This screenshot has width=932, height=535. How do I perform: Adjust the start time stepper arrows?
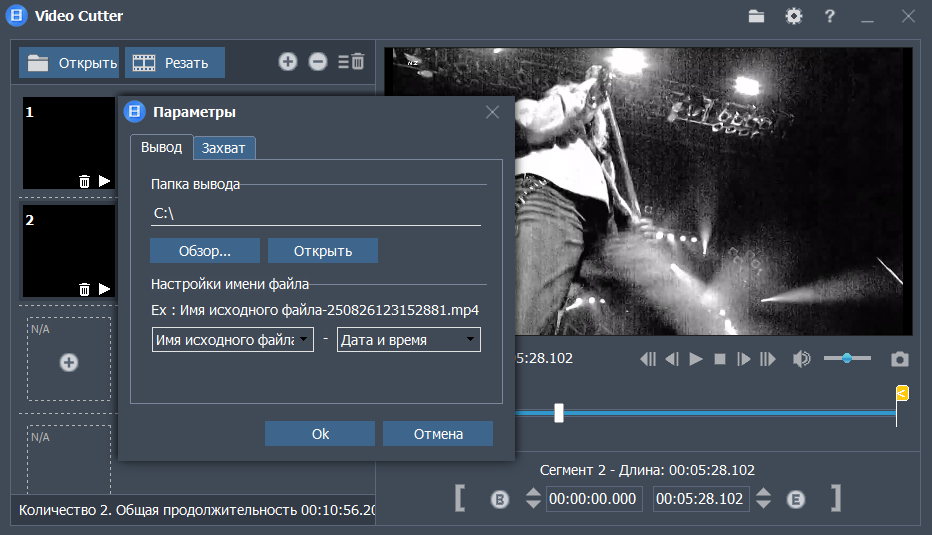[533, 498]
